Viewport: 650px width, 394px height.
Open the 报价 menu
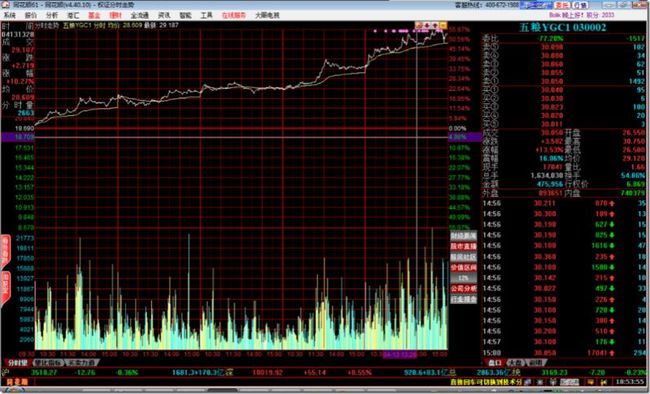click(31, 15)
